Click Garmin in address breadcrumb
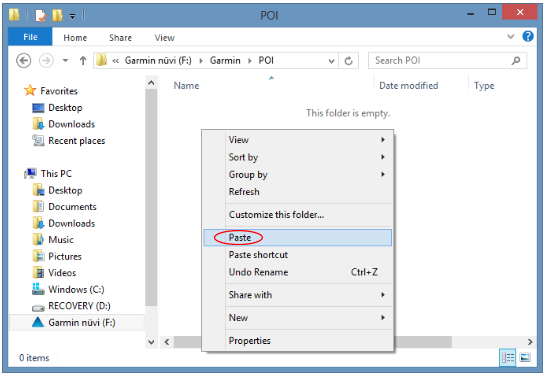 [x=225, y=61]
